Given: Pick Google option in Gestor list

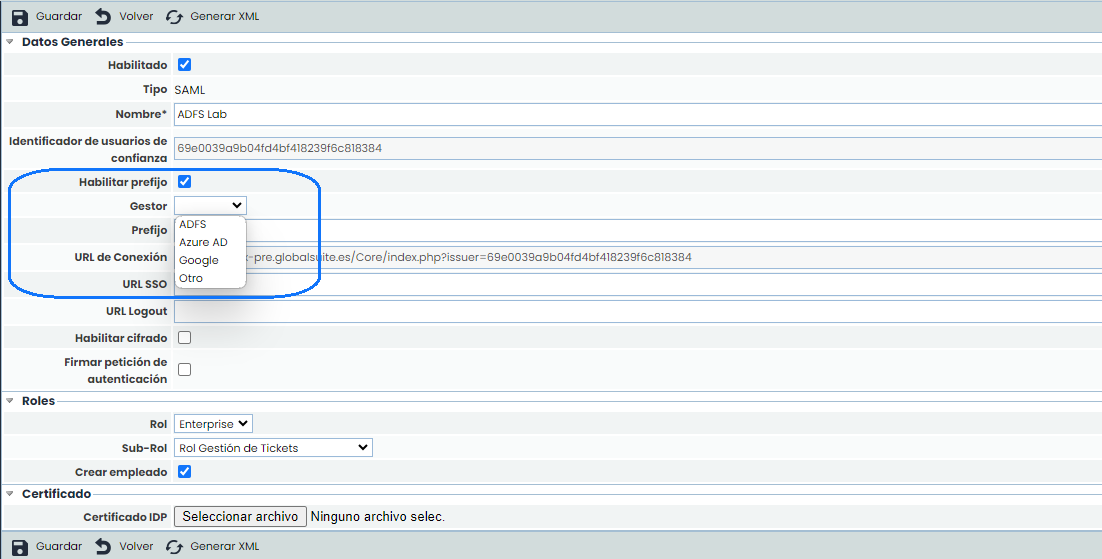Looking at the screenshot, I should click(198, 261).
